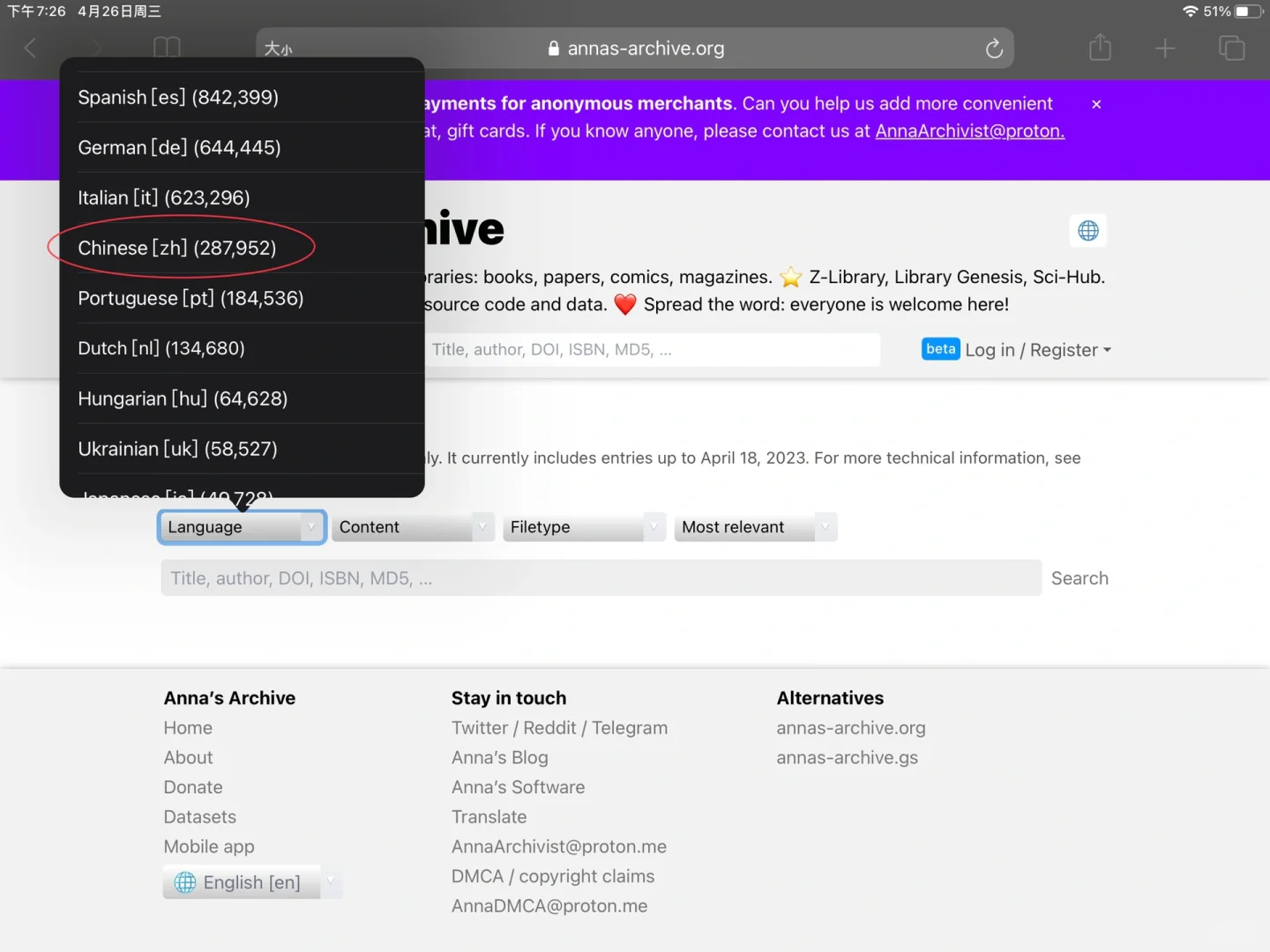Expand the Log in / Register menu
The width and height of the screenshot is (1270, 952).
coord(1038,350)
